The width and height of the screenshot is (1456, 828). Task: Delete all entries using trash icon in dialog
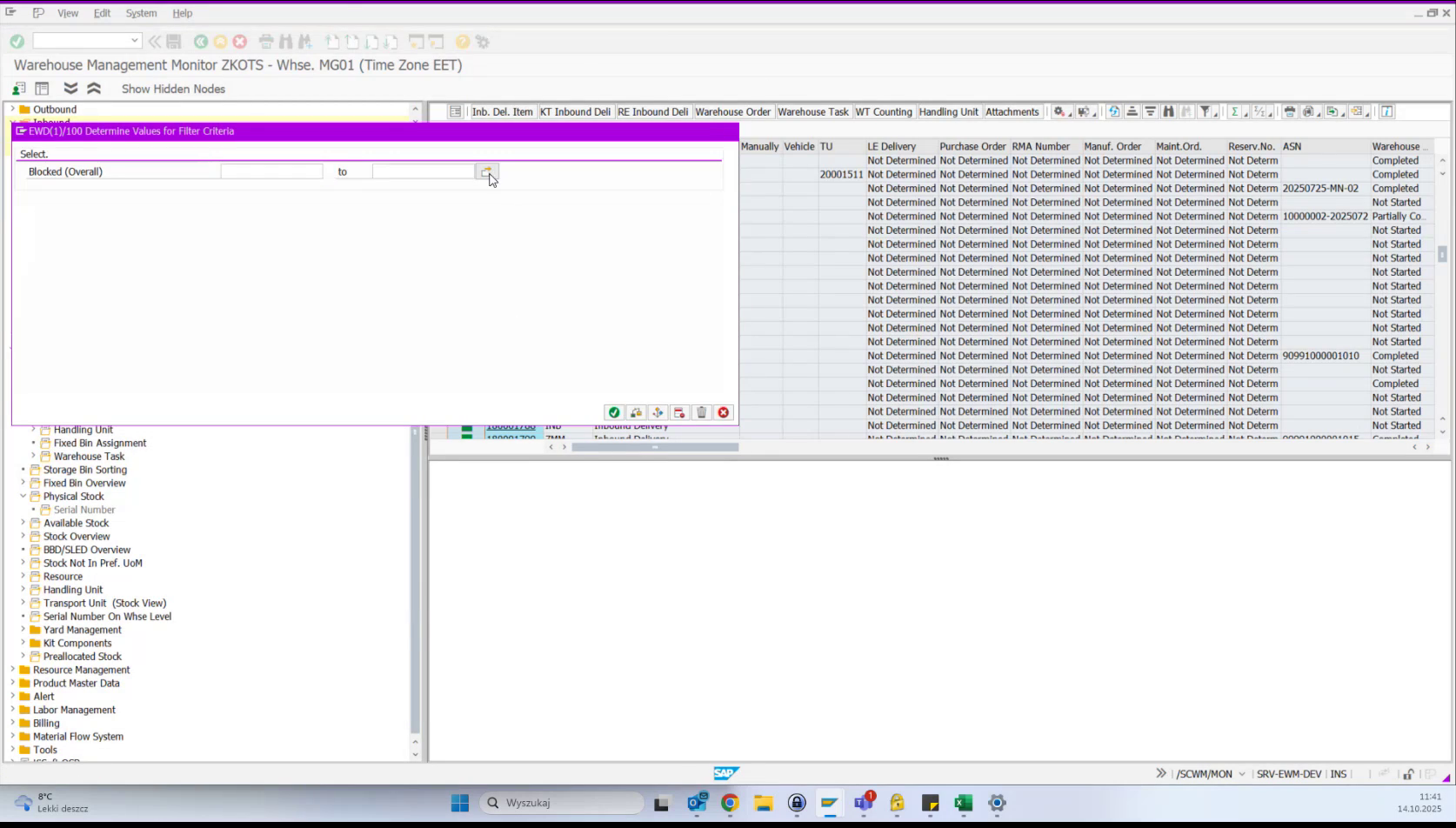(x=702, y=412)
